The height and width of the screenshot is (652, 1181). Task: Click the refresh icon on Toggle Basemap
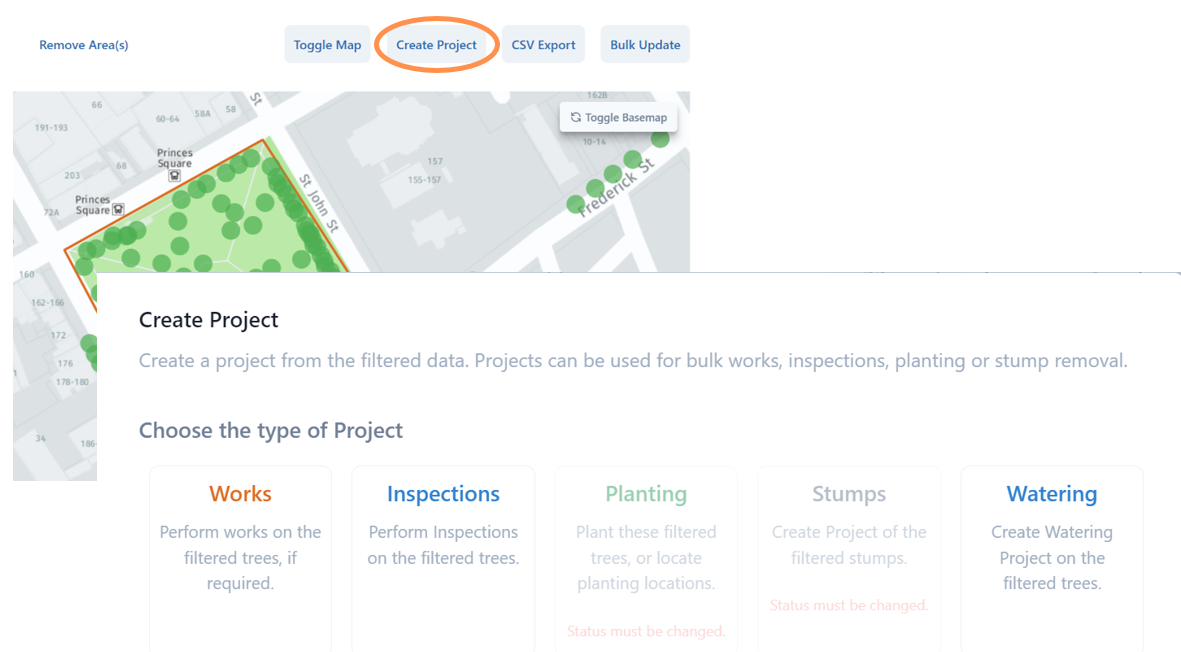pyautogui.click(x=574, y=117)
